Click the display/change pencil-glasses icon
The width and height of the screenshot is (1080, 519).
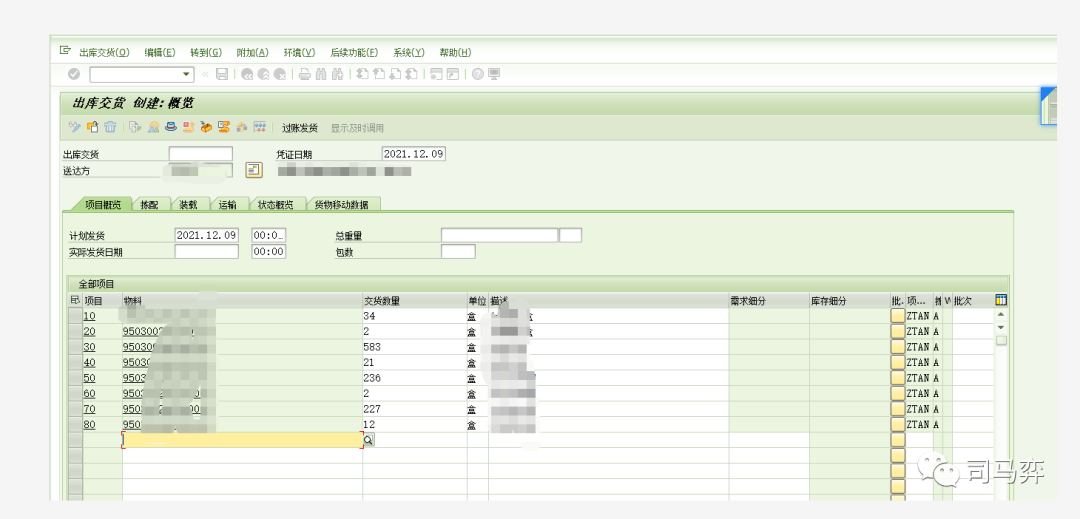click(x=74, y=127)
